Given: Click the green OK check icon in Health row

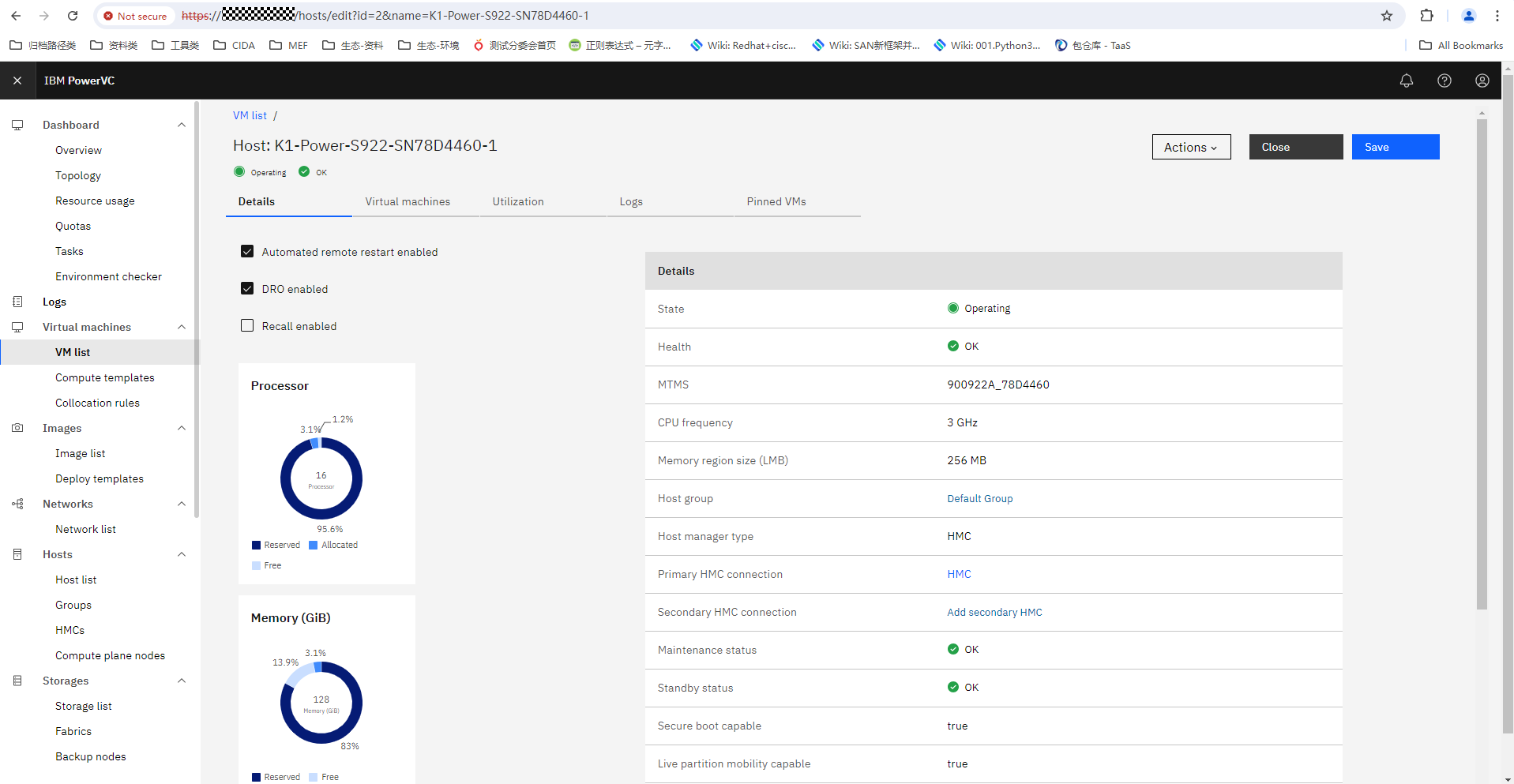Looking at the screenshot, I should point(953,346).
